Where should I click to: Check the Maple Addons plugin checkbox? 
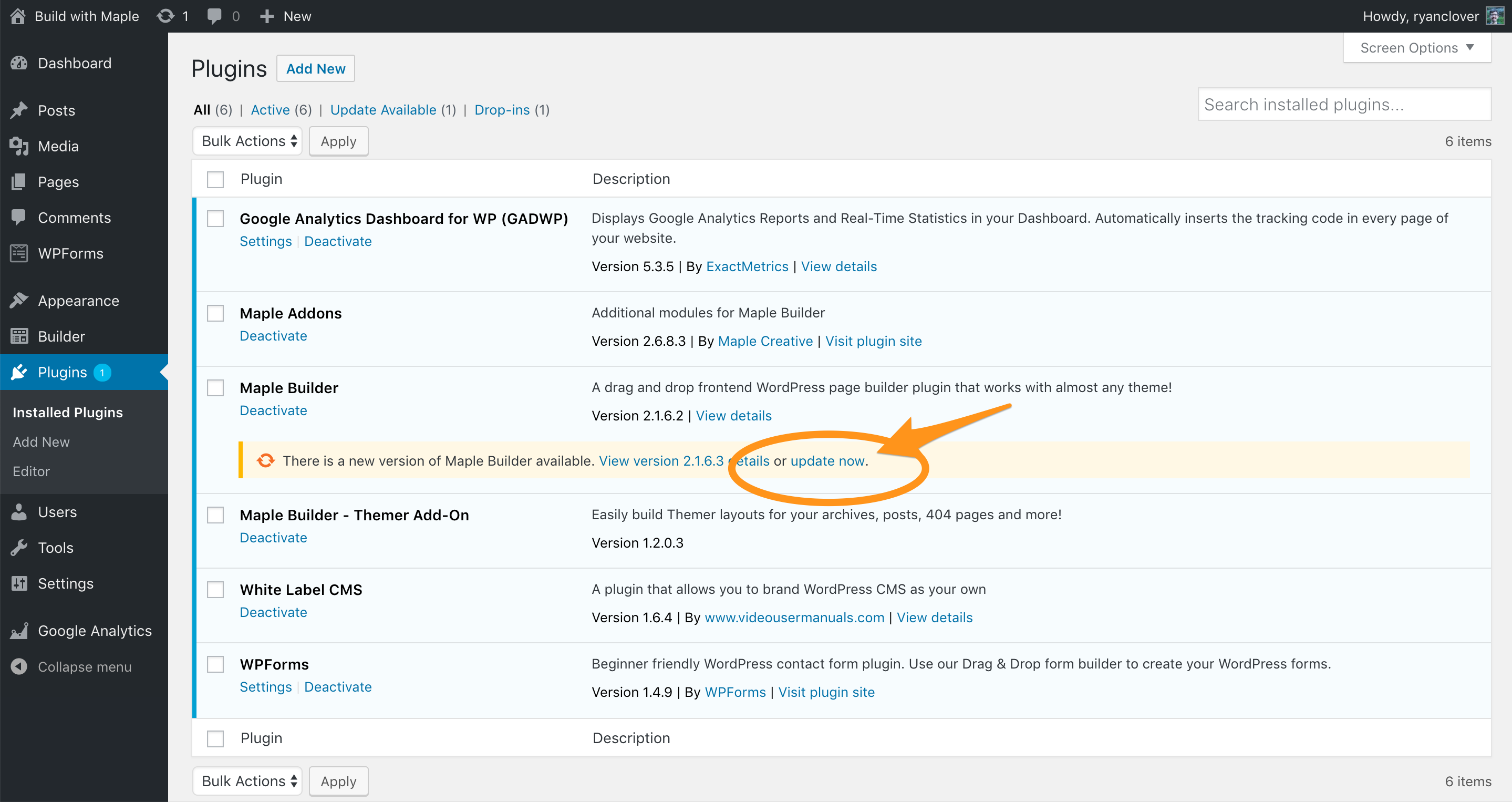[215, 314]
